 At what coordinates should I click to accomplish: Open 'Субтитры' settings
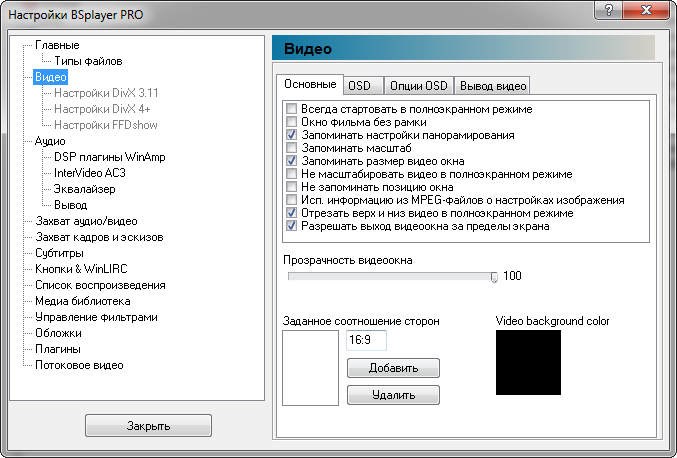click(x=59, y=253)
